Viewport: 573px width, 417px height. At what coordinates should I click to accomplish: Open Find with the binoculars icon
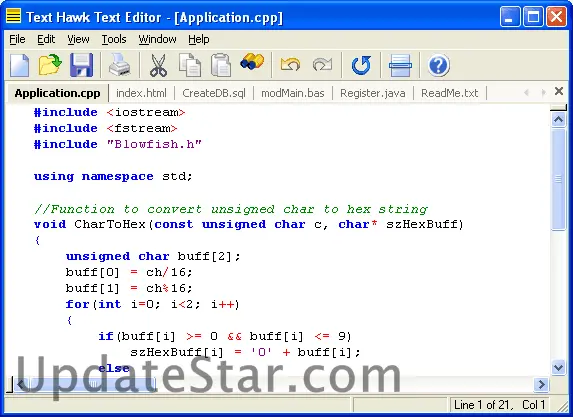click(252, 61)
